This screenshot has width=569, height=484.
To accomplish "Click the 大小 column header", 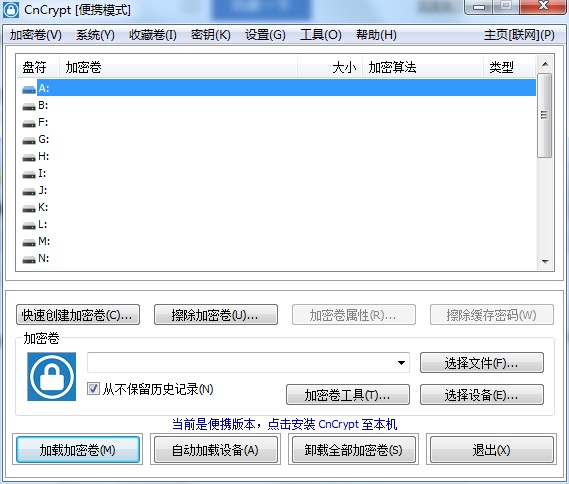I will point(330,67).
